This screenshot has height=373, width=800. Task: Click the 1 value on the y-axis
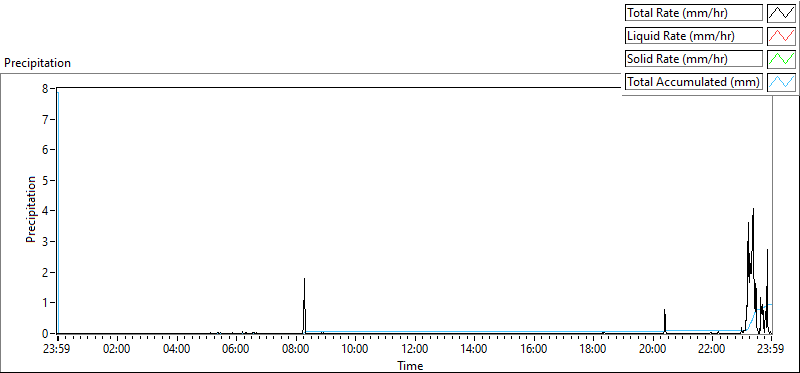(45, 303)
